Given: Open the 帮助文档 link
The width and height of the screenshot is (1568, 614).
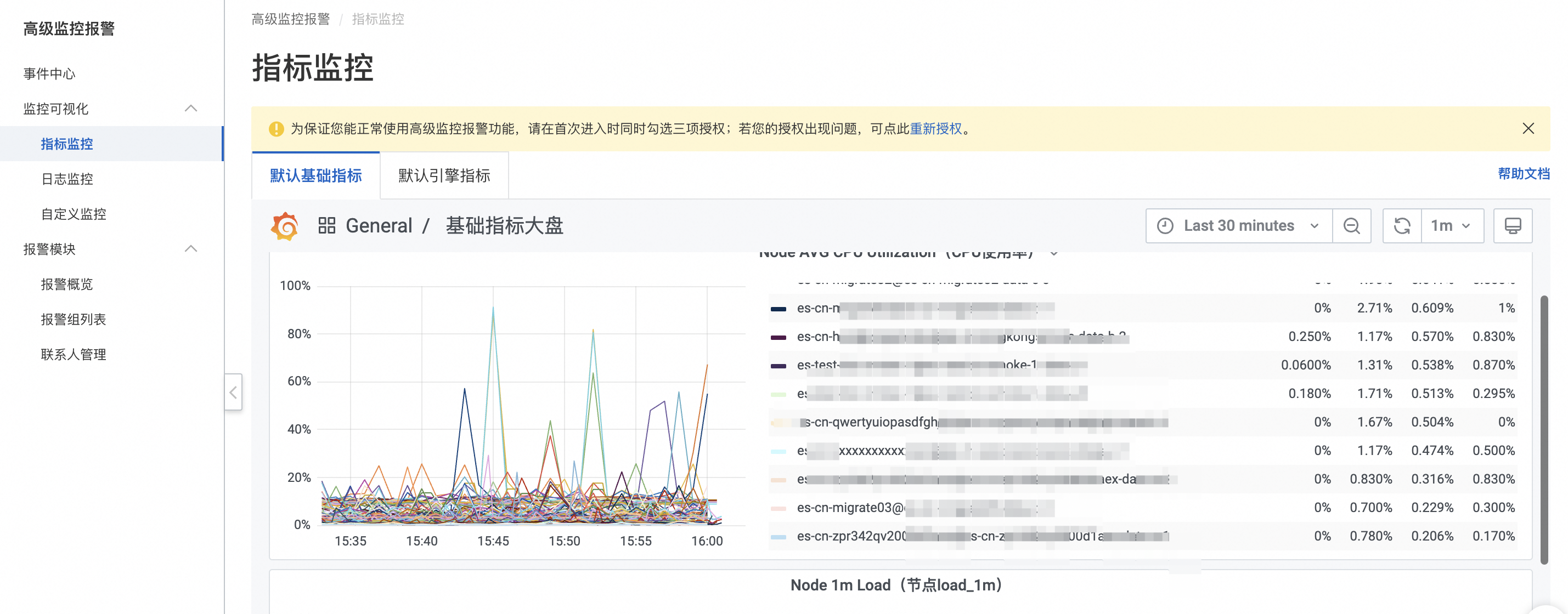Looking at the screenshot, I should tap(1523, 174).
